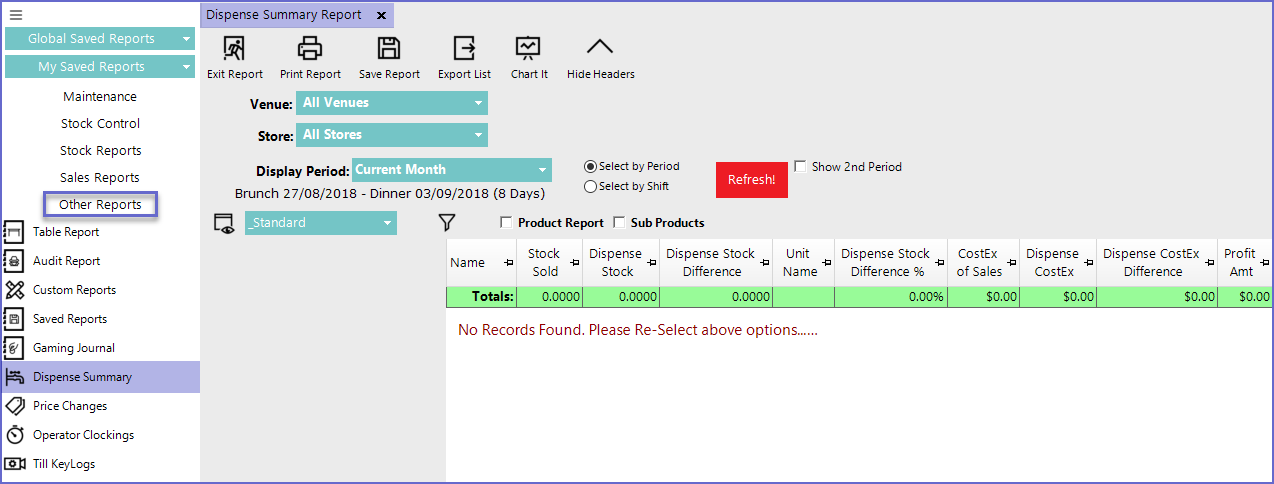The image size is (1274, 484).
Task: Open Export List from the toolbar
Action: point(464,49)
